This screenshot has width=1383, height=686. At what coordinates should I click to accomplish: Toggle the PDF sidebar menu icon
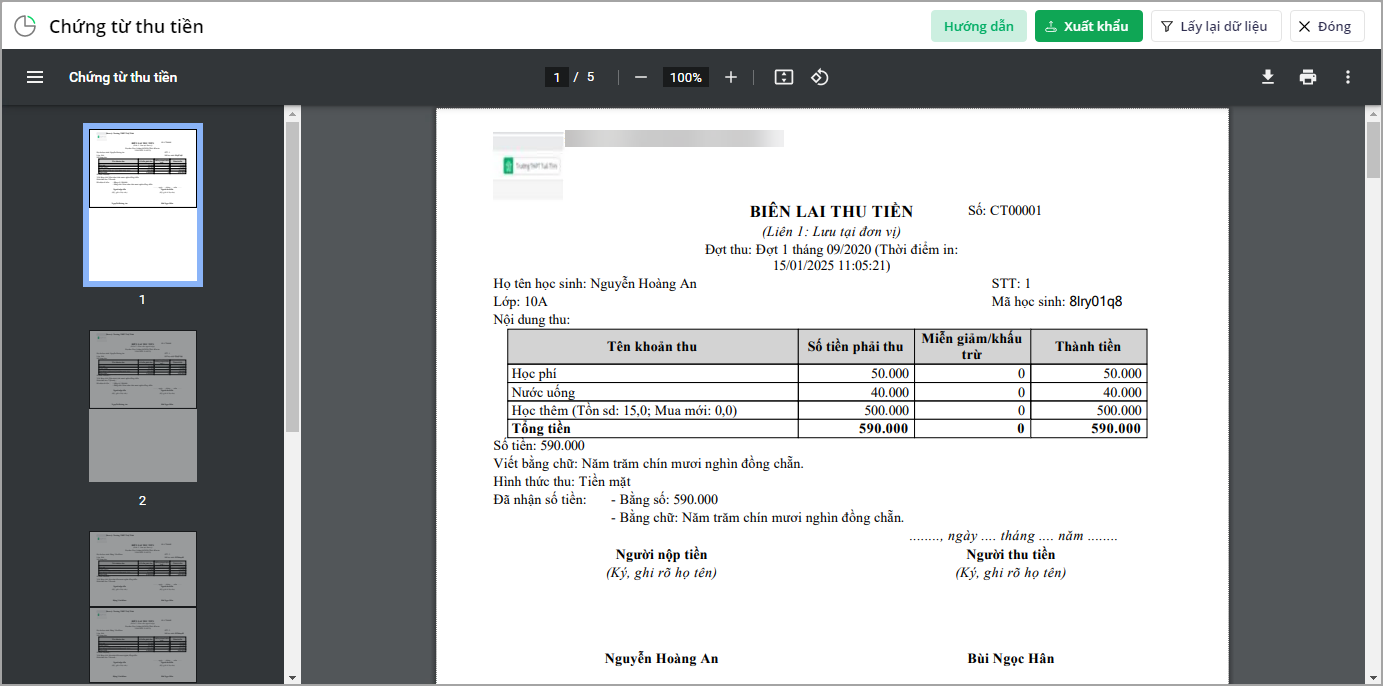pos(35,77)
